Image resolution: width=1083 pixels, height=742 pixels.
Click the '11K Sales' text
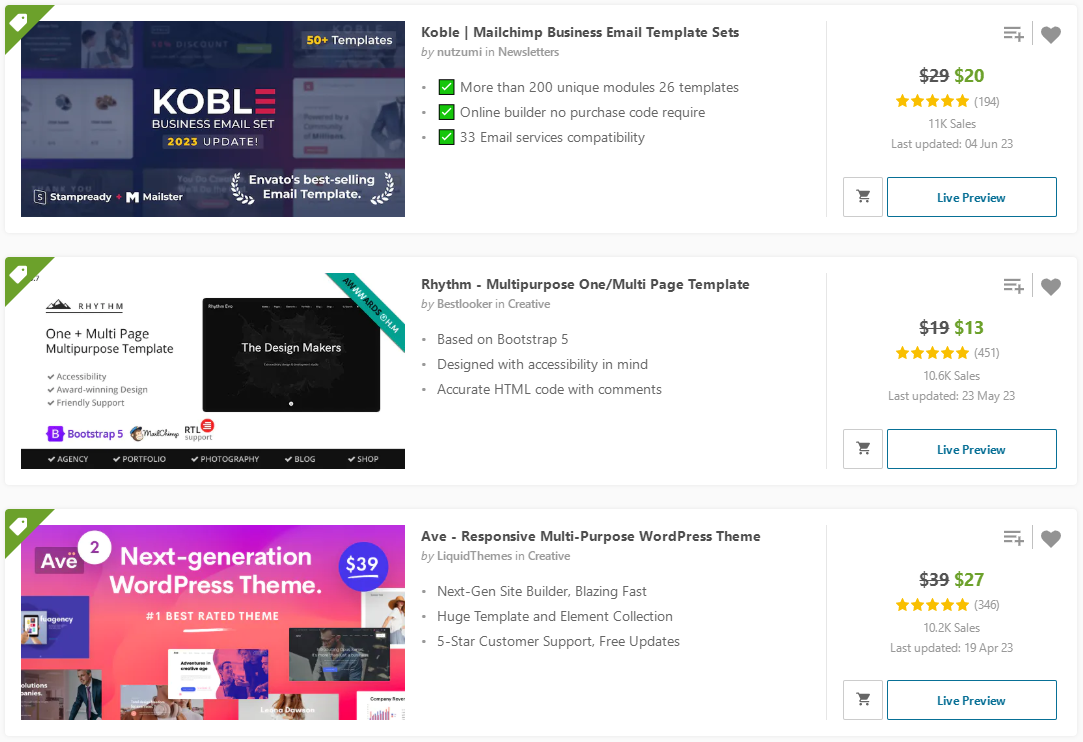952,124
